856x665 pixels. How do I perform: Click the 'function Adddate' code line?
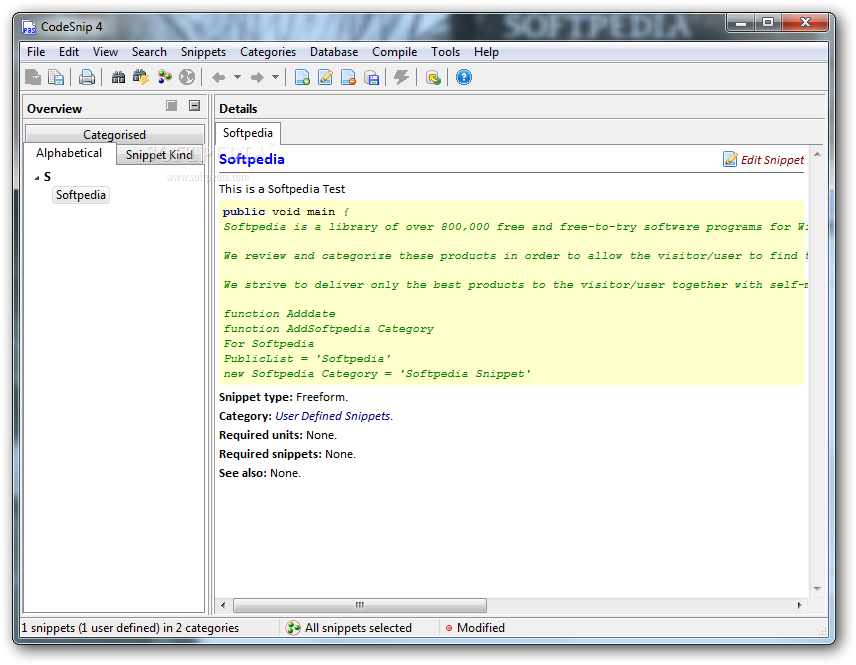point(279,314)
